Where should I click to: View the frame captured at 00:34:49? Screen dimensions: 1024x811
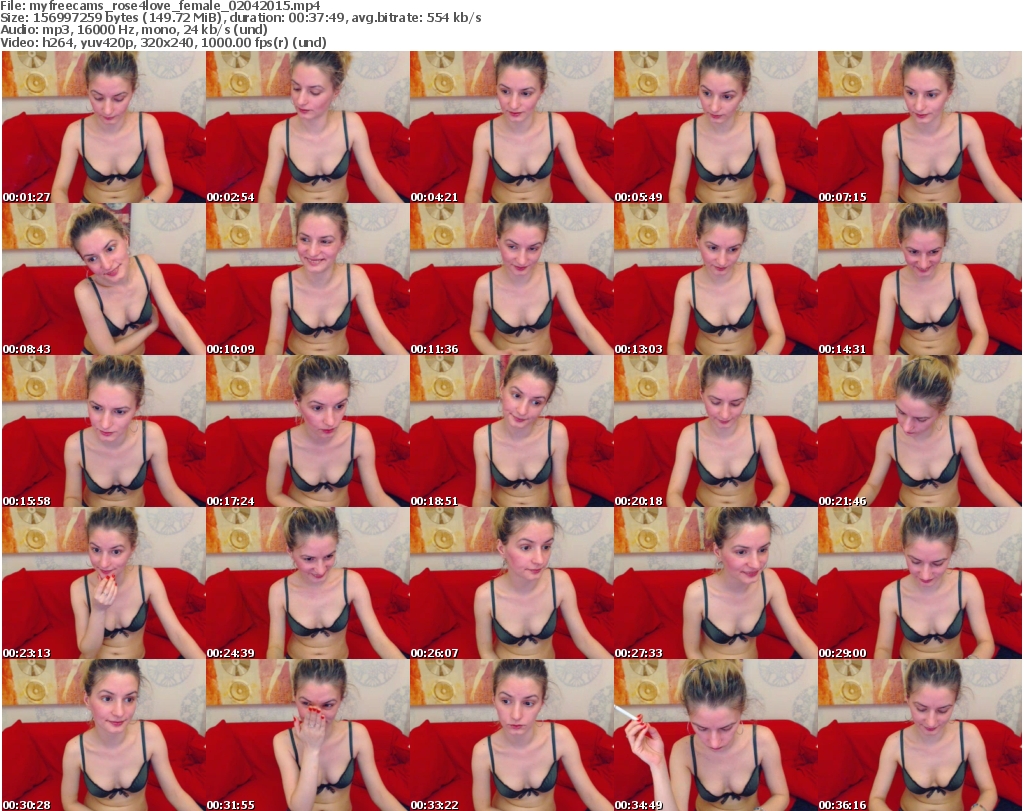715,735
